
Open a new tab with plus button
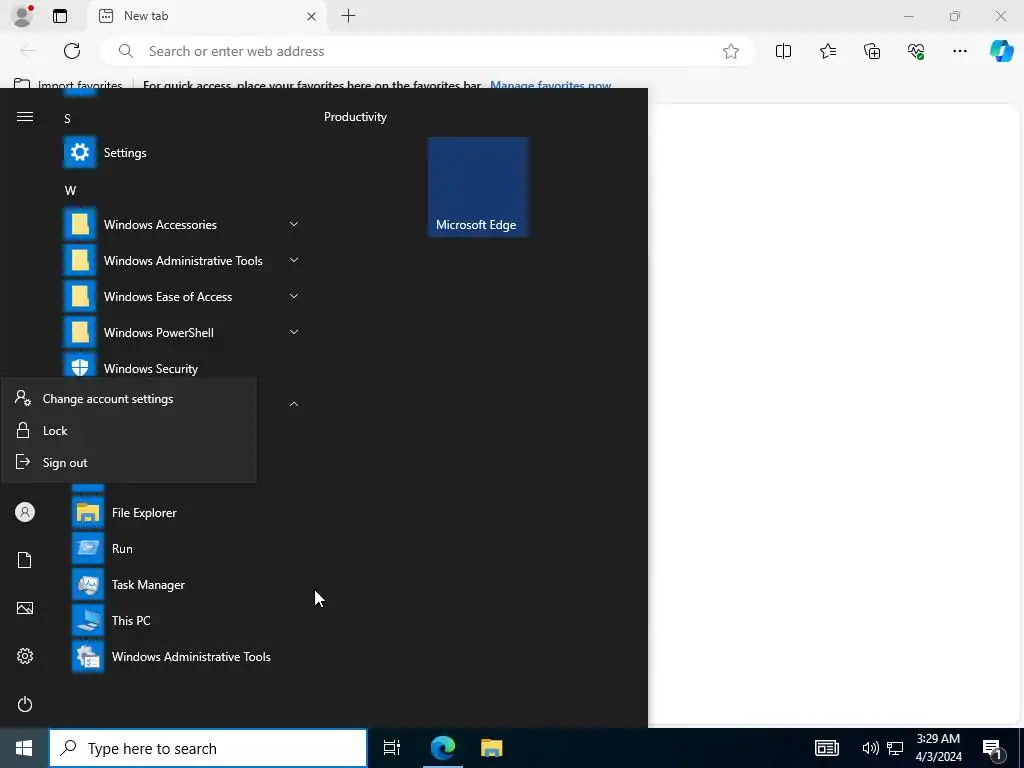click(349, 16)
